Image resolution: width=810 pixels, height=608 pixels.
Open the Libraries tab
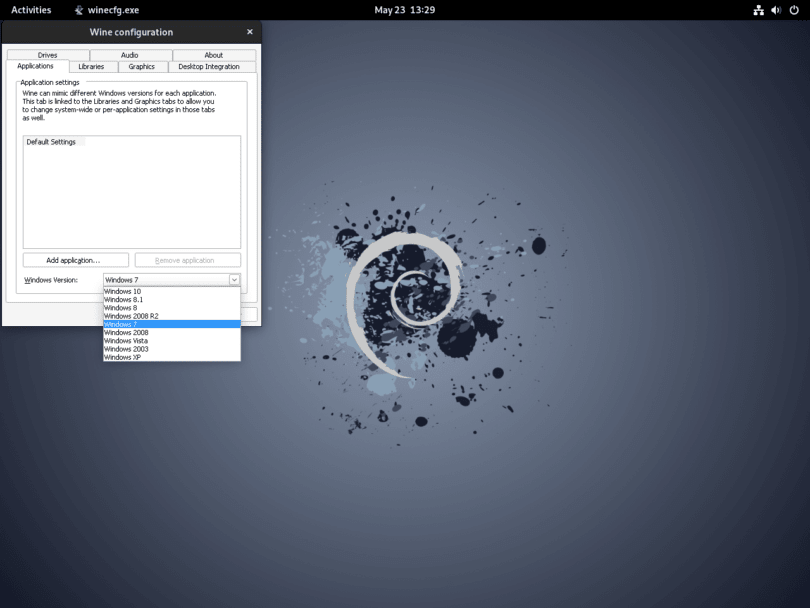(91, 67)
